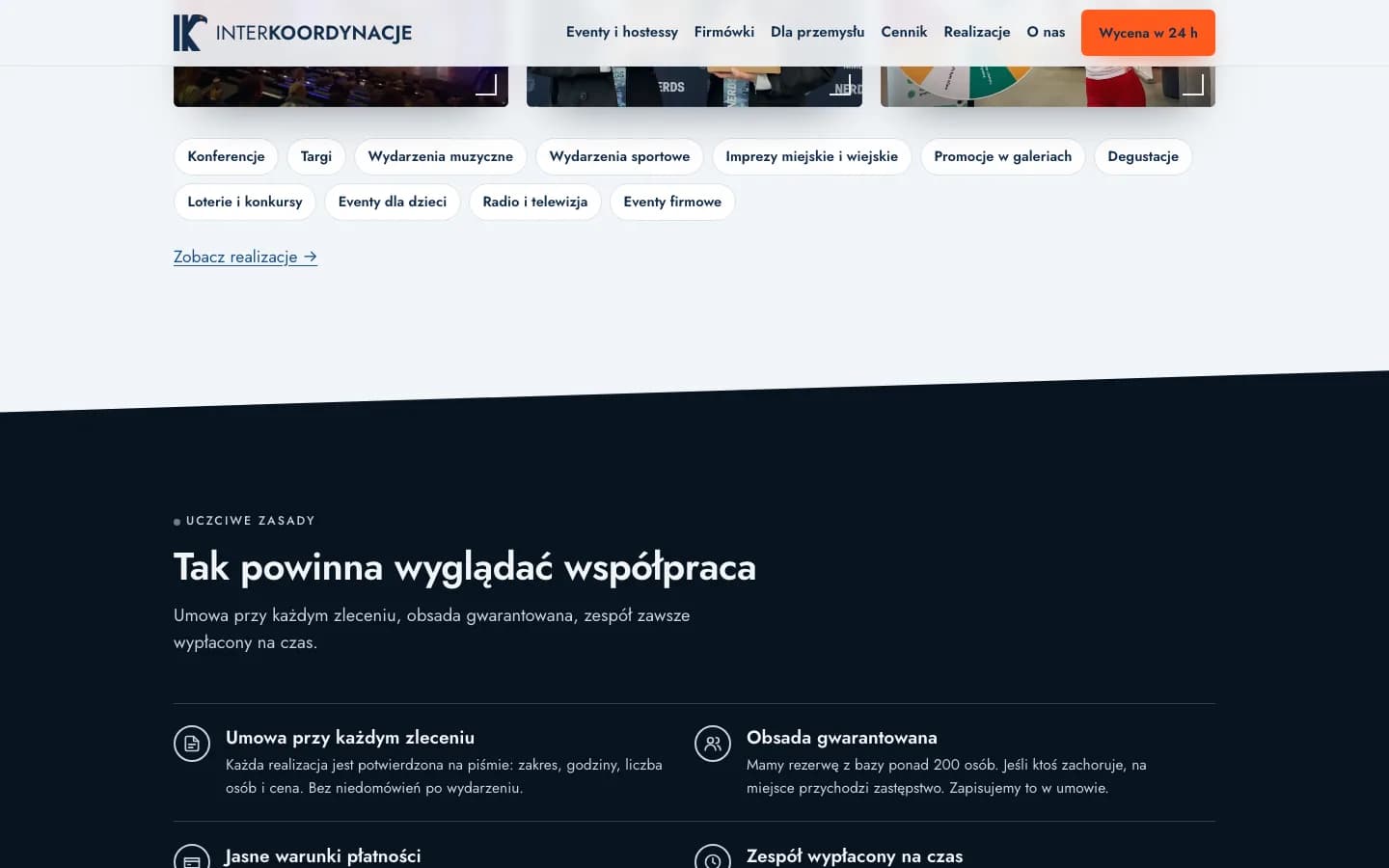Select the Loterie i konkursy tag
The height and width of the screenshot is (868, 1389).
[245, 202]
